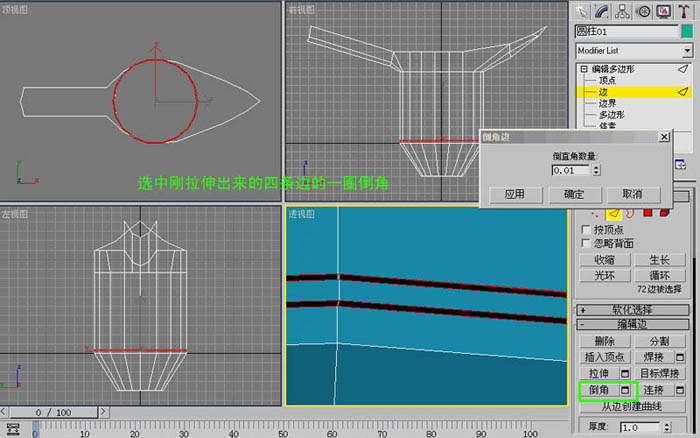Click the 厚度 value field
Screen dimensions: 700x438
[x=640, y=427]
